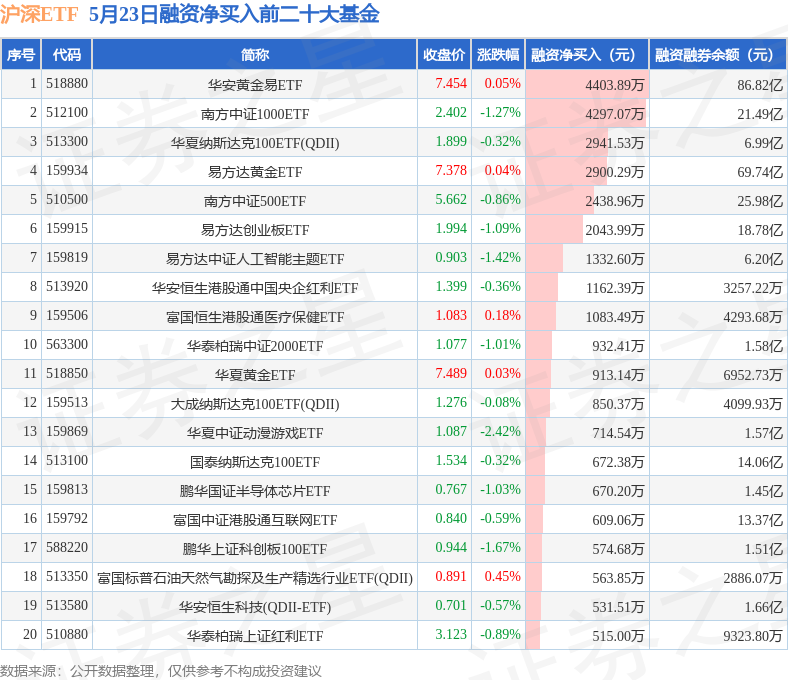The image size is (788, 680).
Task: Select 富国标普石油天然气 ETF(QDII) name cell
Action: pyautogui.click(x=255, y=578)
